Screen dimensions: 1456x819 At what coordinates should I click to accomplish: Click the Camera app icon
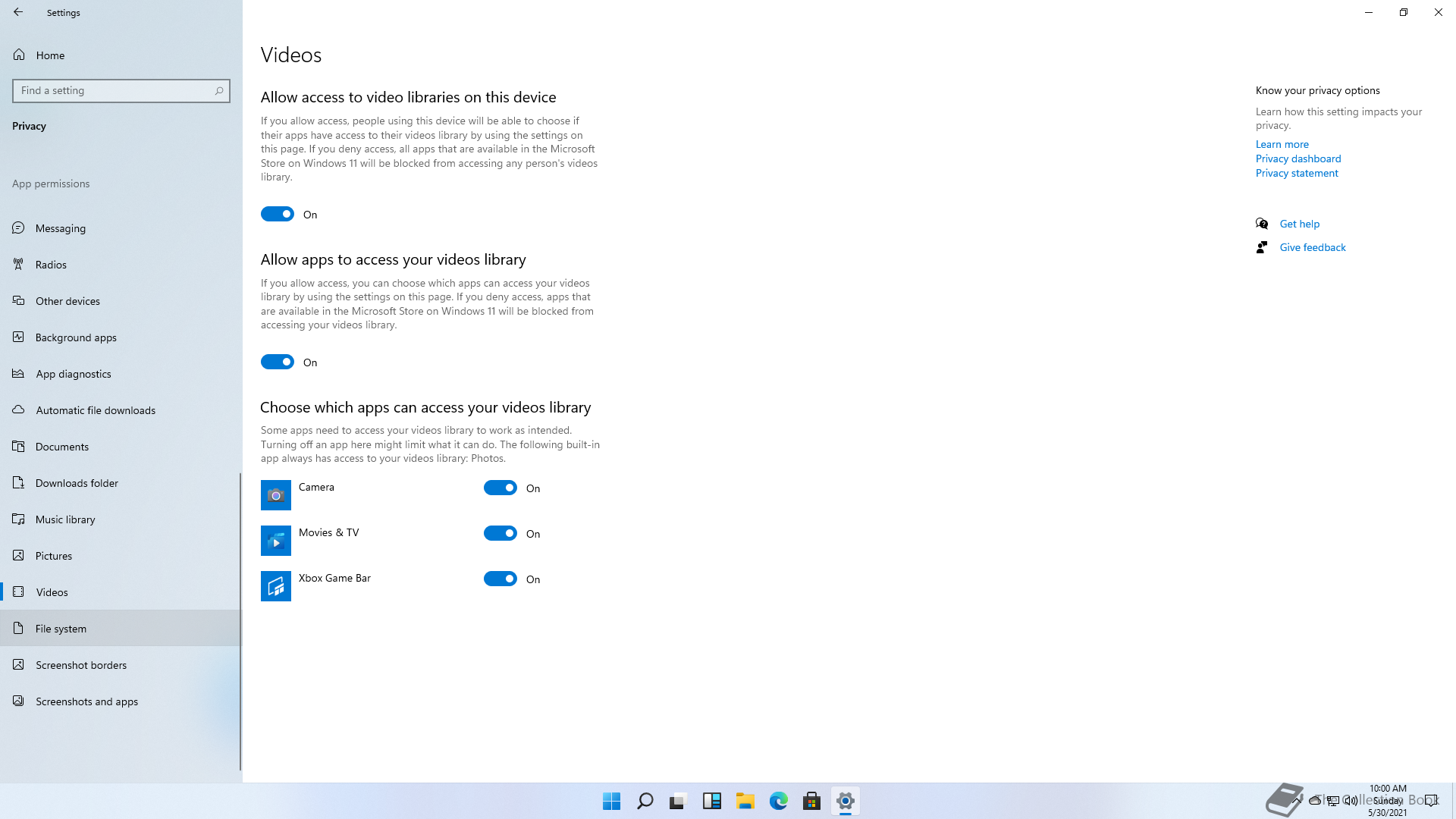click(x=276, y=495)
